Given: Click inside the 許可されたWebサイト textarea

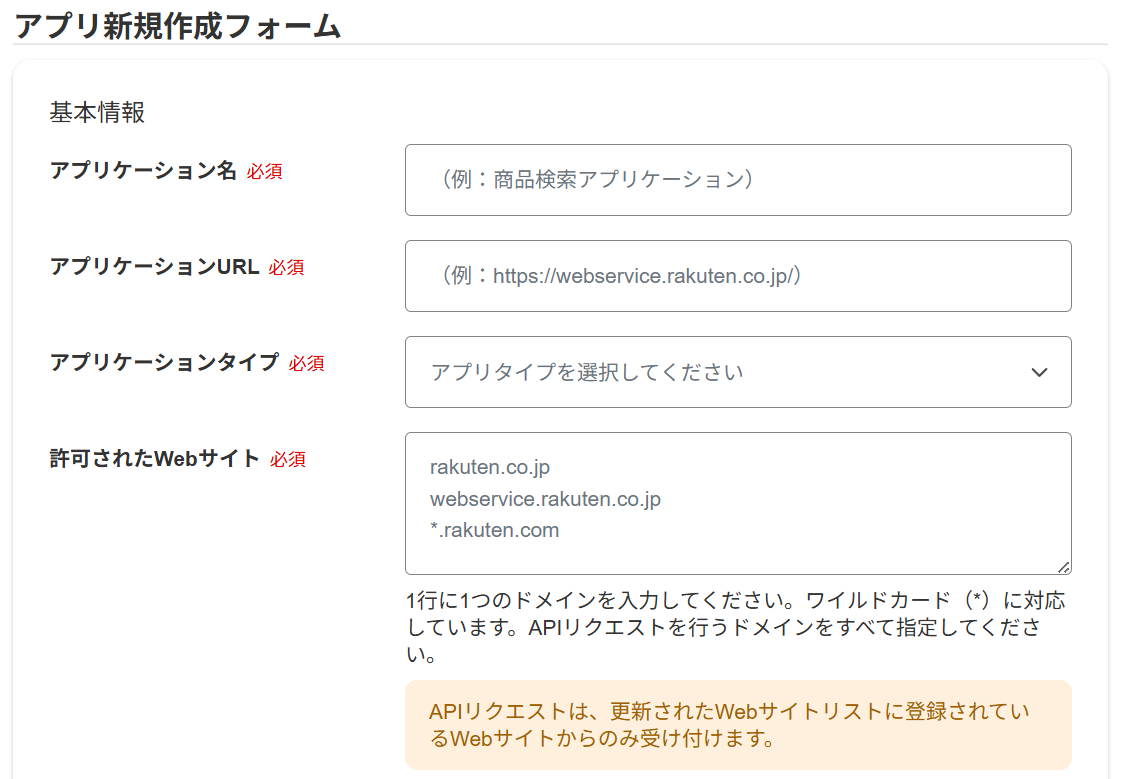Looking at the screenshot, I should tap(737, 503).
